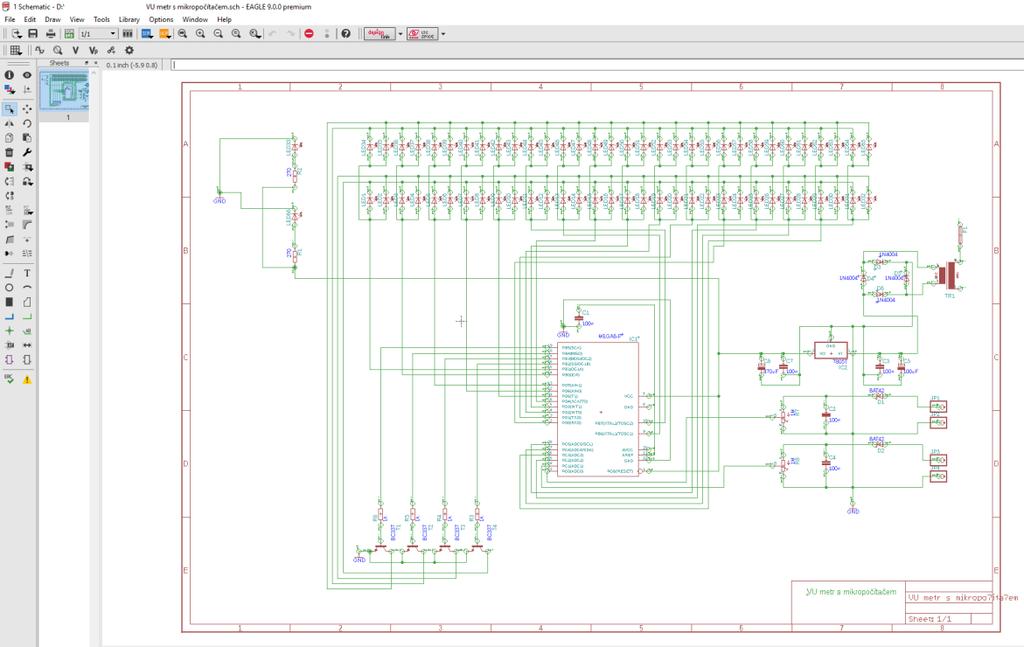Open the sheet selector combo box showing 1/1
This screenshot has height=647, width=1024.
click(99, 33)
